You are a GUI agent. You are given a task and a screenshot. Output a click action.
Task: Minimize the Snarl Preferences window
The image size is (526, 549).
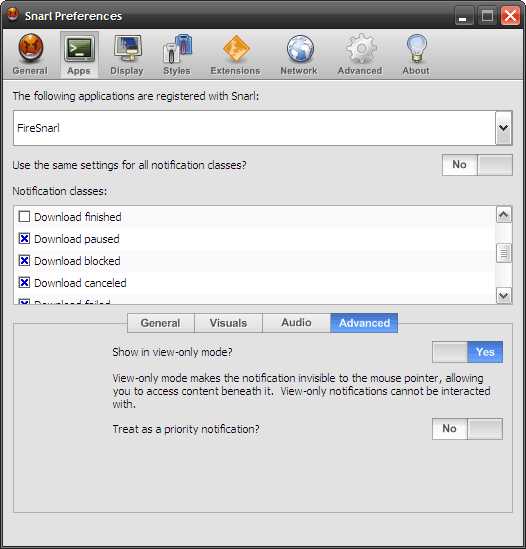pyautogui.click(x=463, y=16)
